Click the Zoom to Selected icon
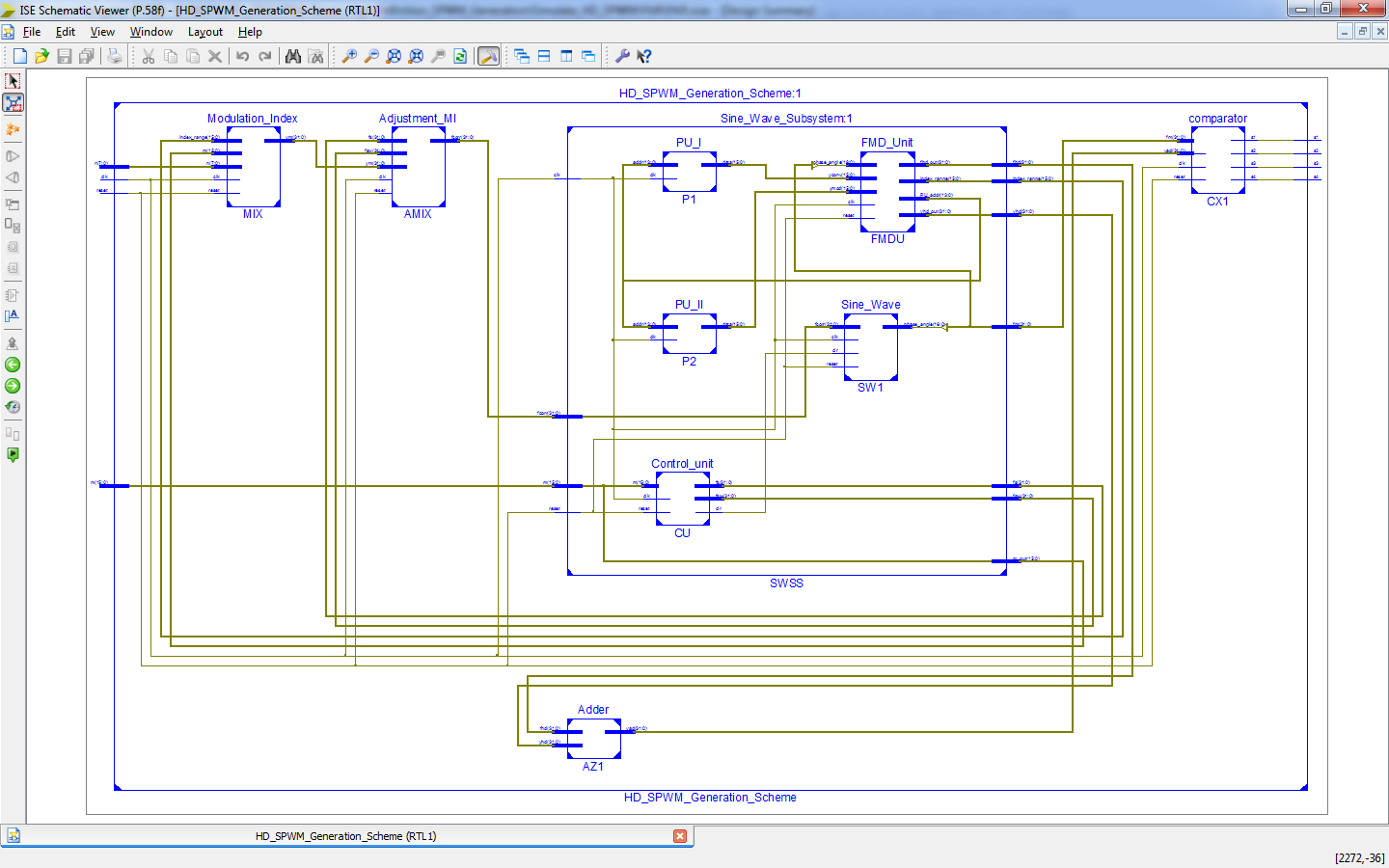Image resolution: width=1389 pixels, height=868 pixels. [416, 56]
